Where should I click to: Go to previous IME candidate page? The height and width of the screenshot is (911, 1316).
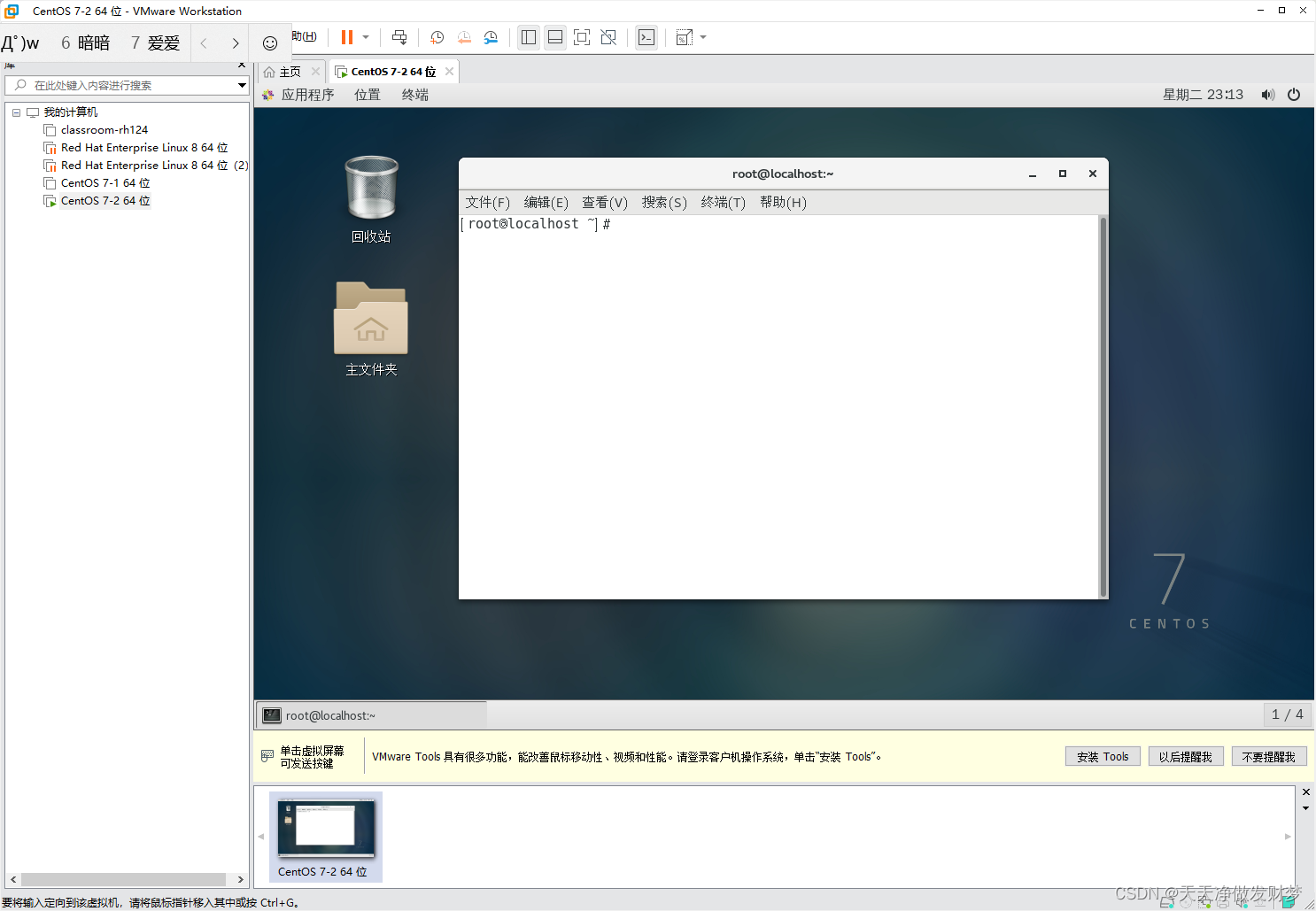tap(204, 42)
